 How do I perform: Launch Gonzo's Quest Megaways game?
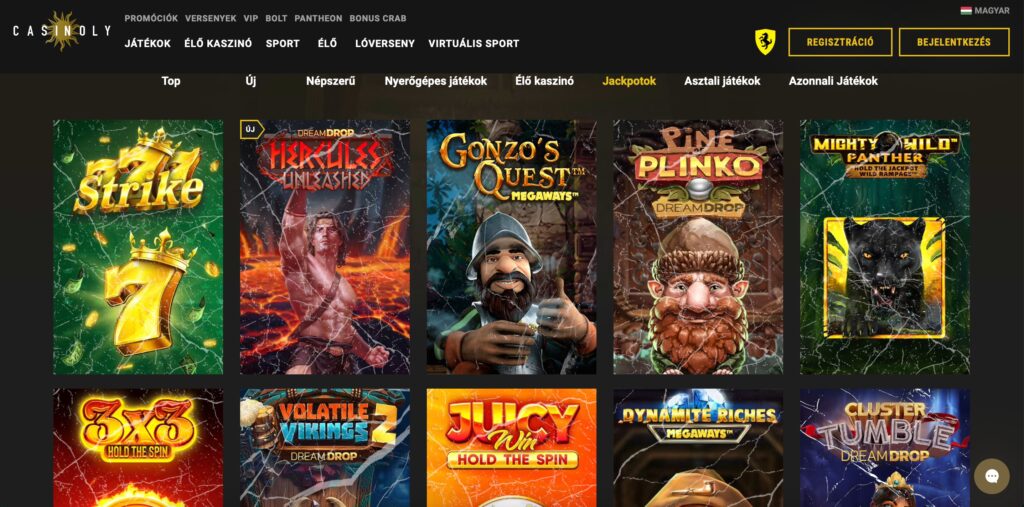click(511, 247)
